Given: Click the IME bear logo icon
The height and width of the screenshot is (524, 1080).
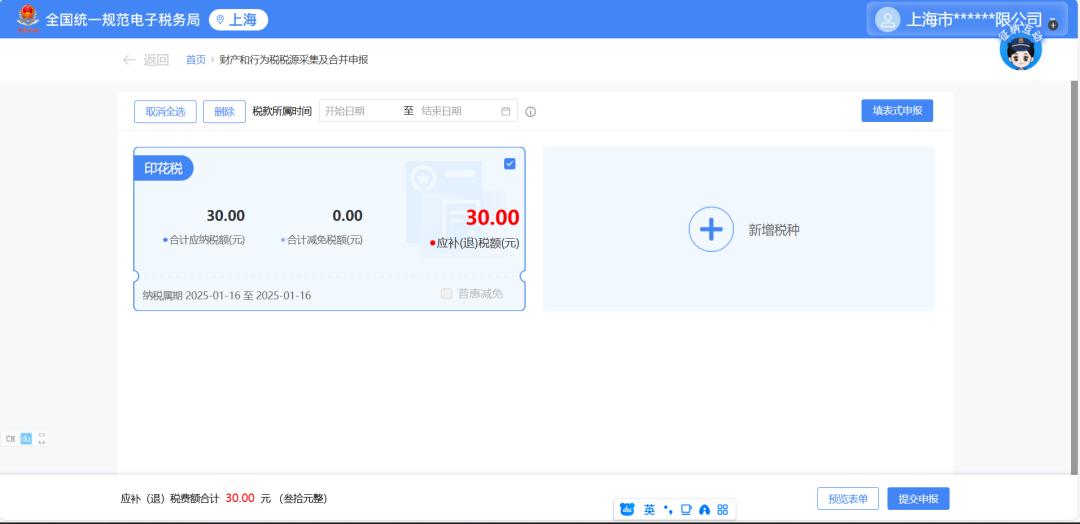Looking at the screenshot, I should coord(627,509).
